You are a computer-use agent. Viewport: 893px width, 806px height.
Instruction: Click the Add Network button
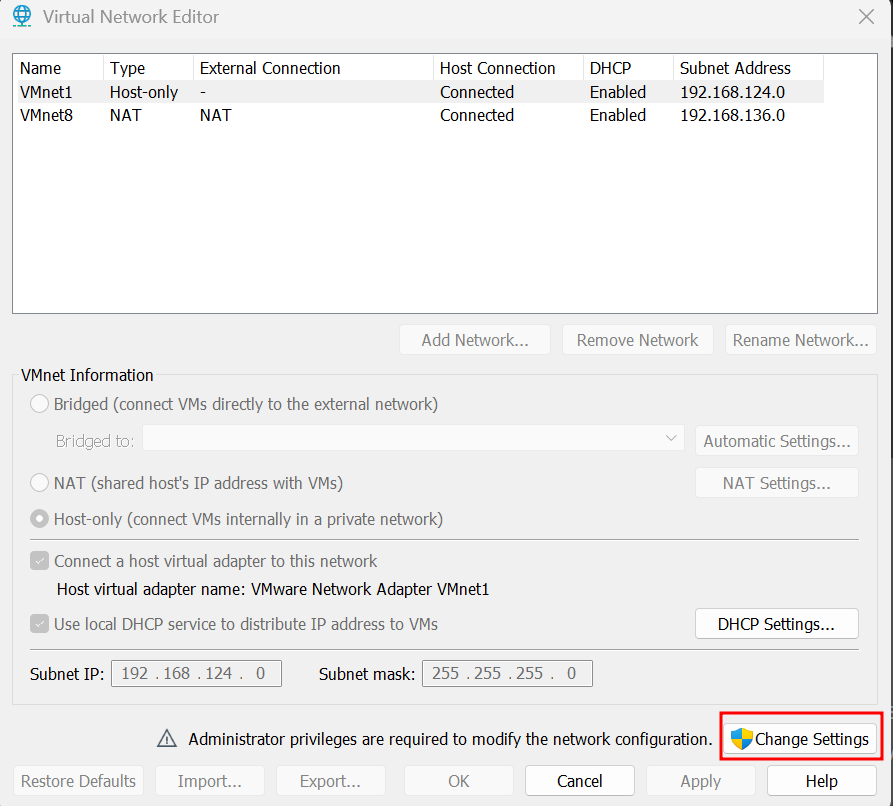[475, 340]
